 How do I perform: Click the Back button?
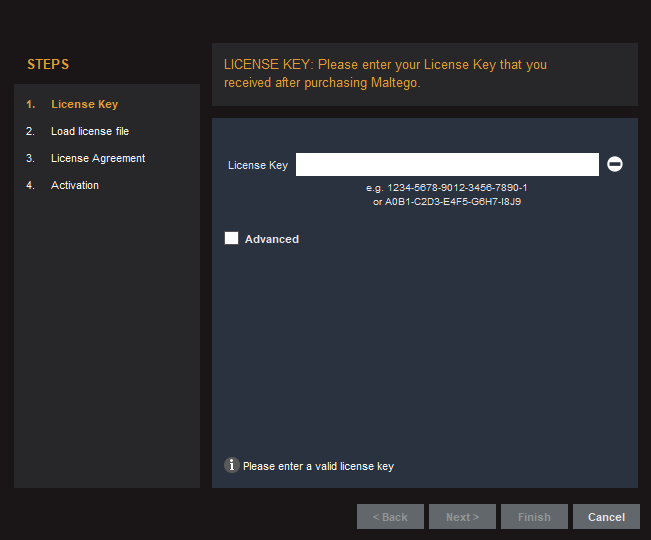tap(390, 517)
